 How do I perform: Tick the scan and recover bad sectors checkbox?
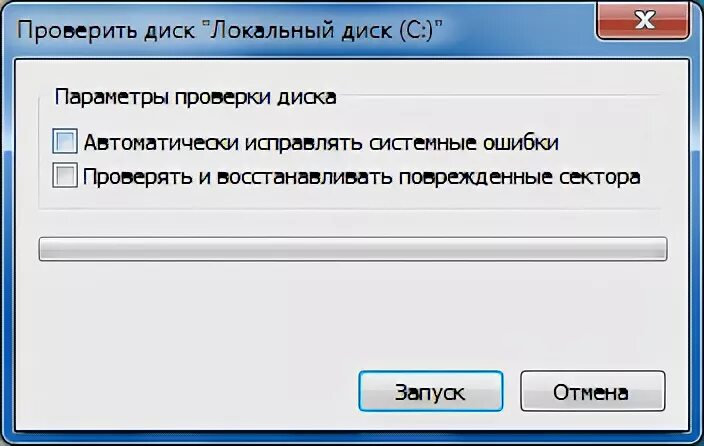tap(65, 176)
